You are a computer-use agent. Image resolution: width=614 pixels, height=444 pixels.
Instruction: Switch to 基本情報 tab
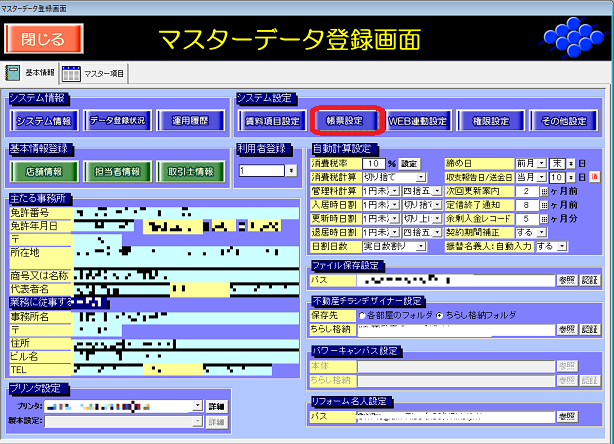31,73
